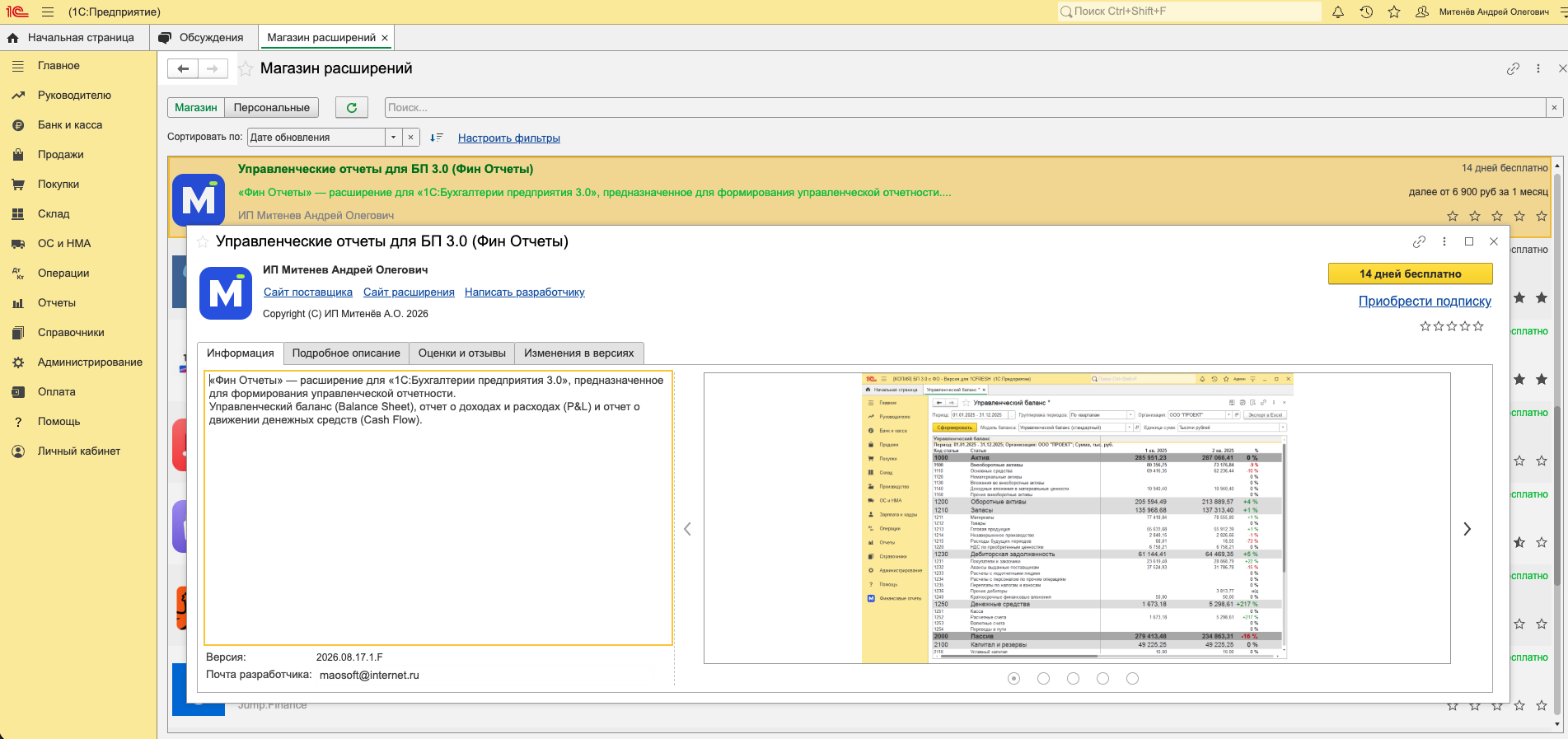
Task: Open the Помощь sidebar section
Action: tap(59, 422)
